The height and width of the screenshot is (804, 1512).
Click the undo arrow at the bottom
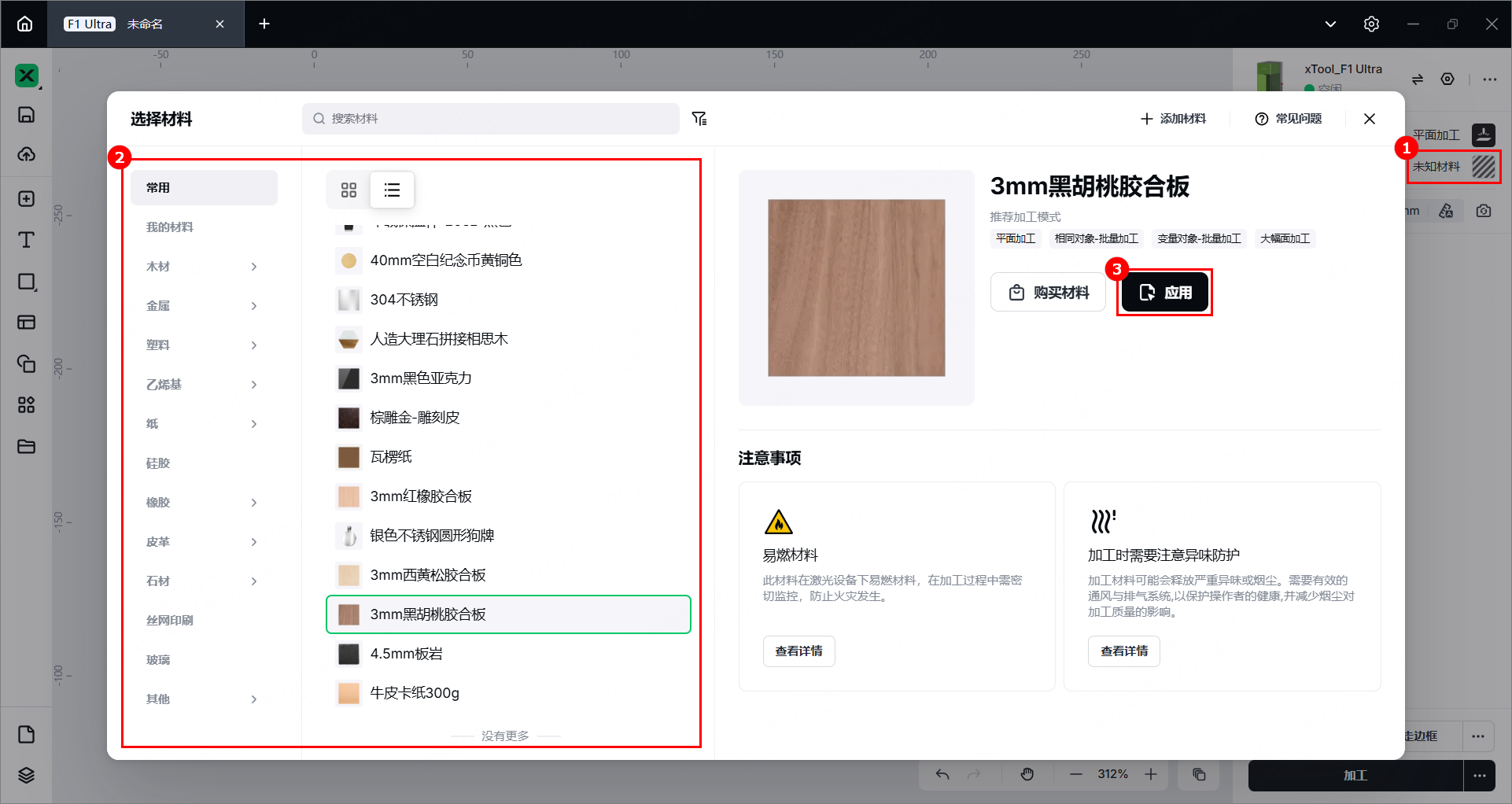click(942, 775)
